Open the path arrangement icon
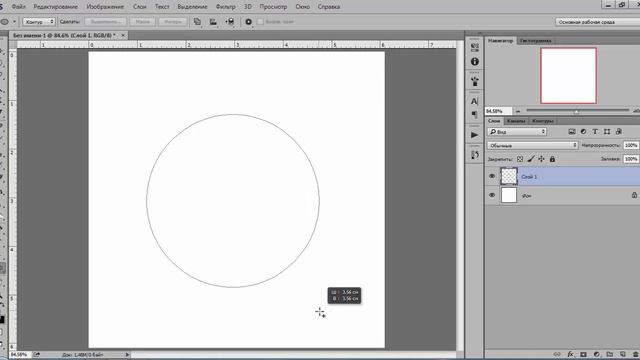Image resolution: width=640 pixels, height=360 pixels. (x=230, y=22)
